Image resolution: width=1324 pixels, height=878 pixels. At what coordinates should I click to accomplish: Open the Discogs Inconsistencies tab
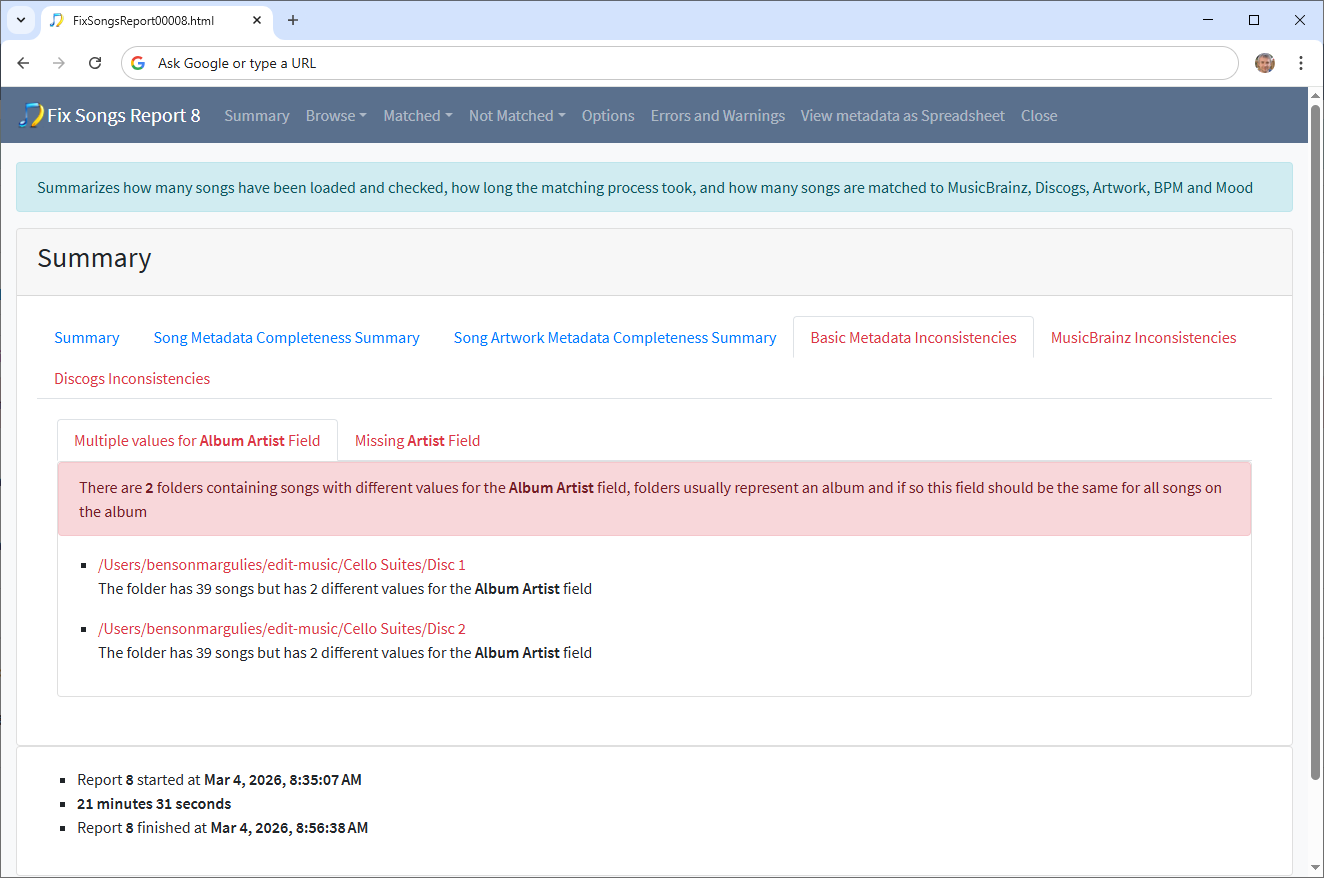(x=132, y=379)
